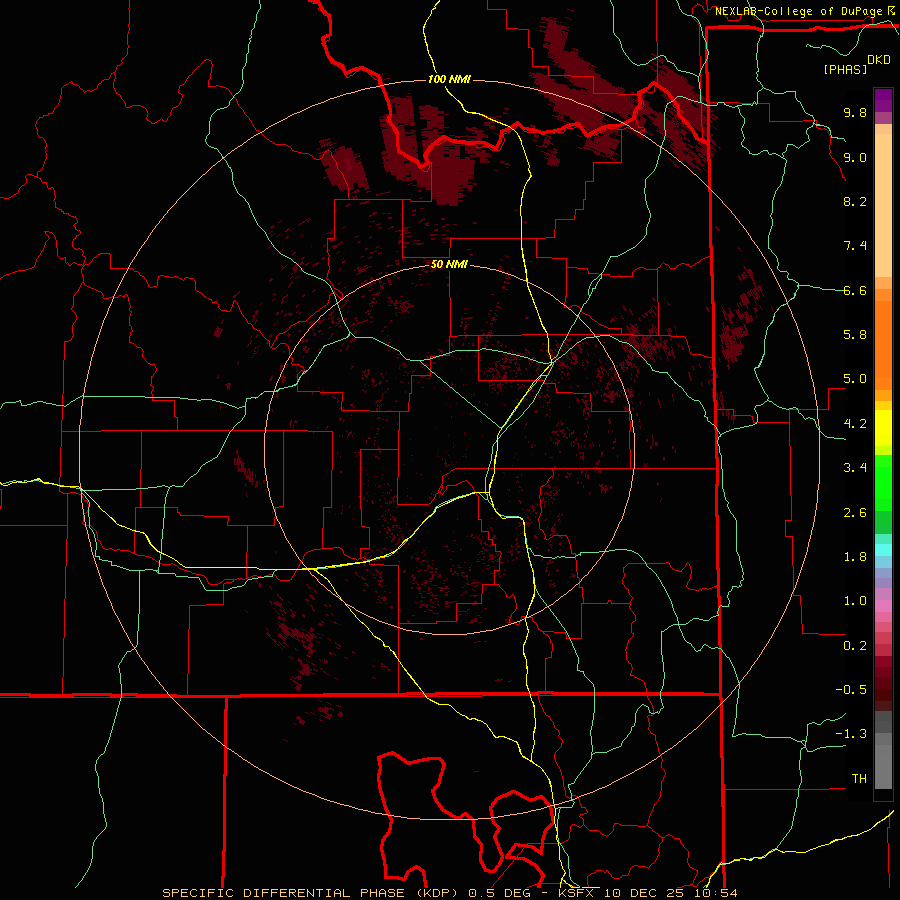Click the 100 NMI range ring label

coord(449,79)
